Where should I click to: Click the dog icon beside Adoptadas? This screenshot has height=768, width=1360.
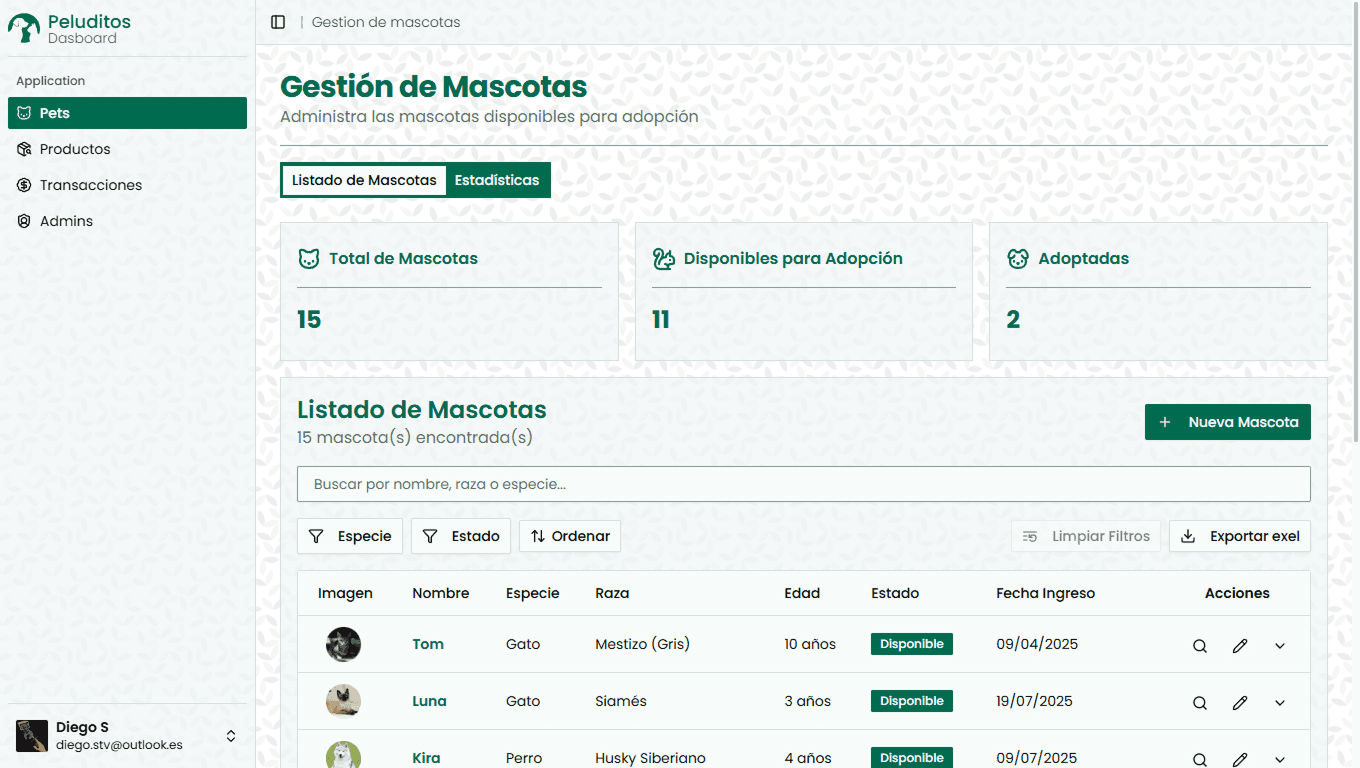1018,259
